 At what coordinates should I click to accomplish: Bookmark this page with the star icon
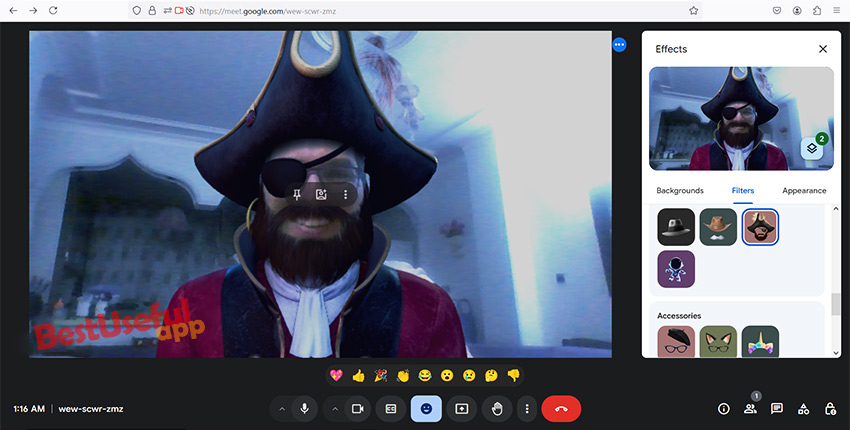tap(693, 10)
